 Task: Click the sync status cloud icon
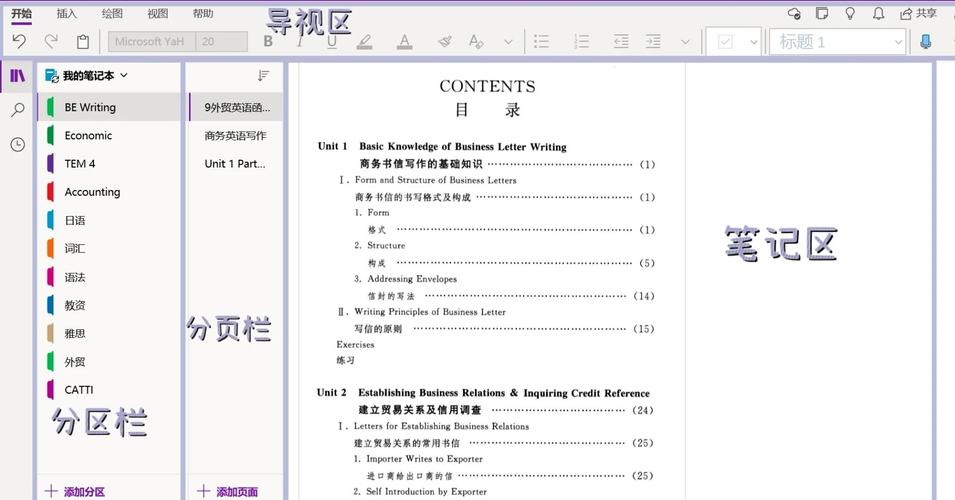pyautogui.click(x=794, y=13)
